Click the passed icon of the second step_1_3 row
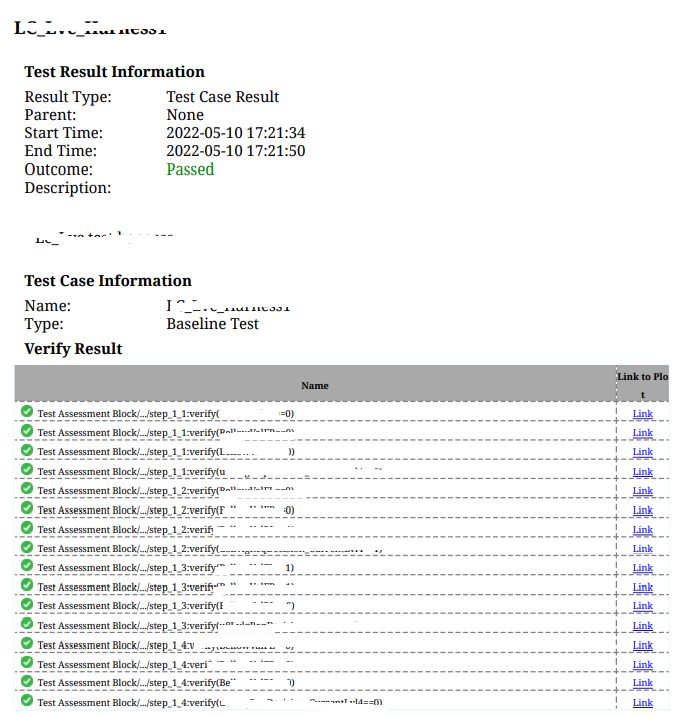 (27, 585)
